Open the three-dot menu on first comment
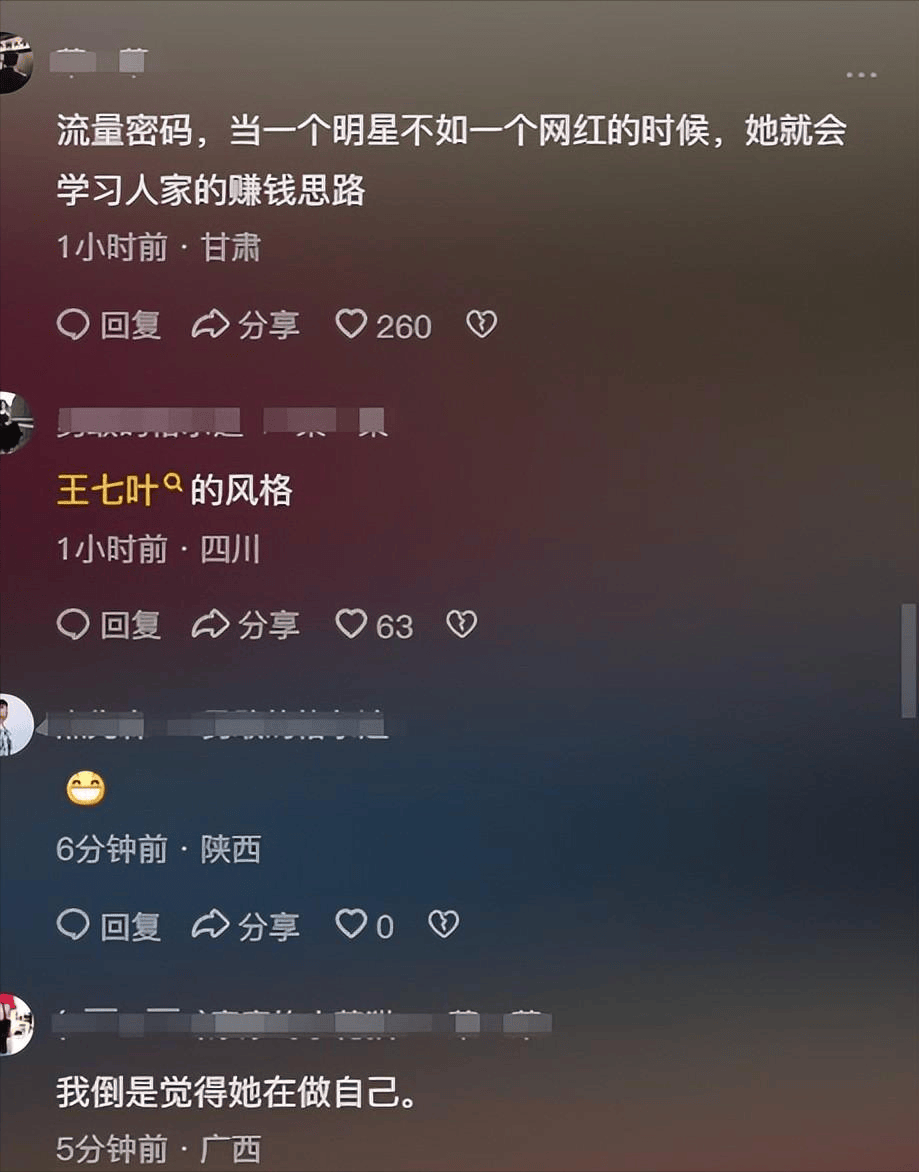The image size is (919, 1172). 861,75
